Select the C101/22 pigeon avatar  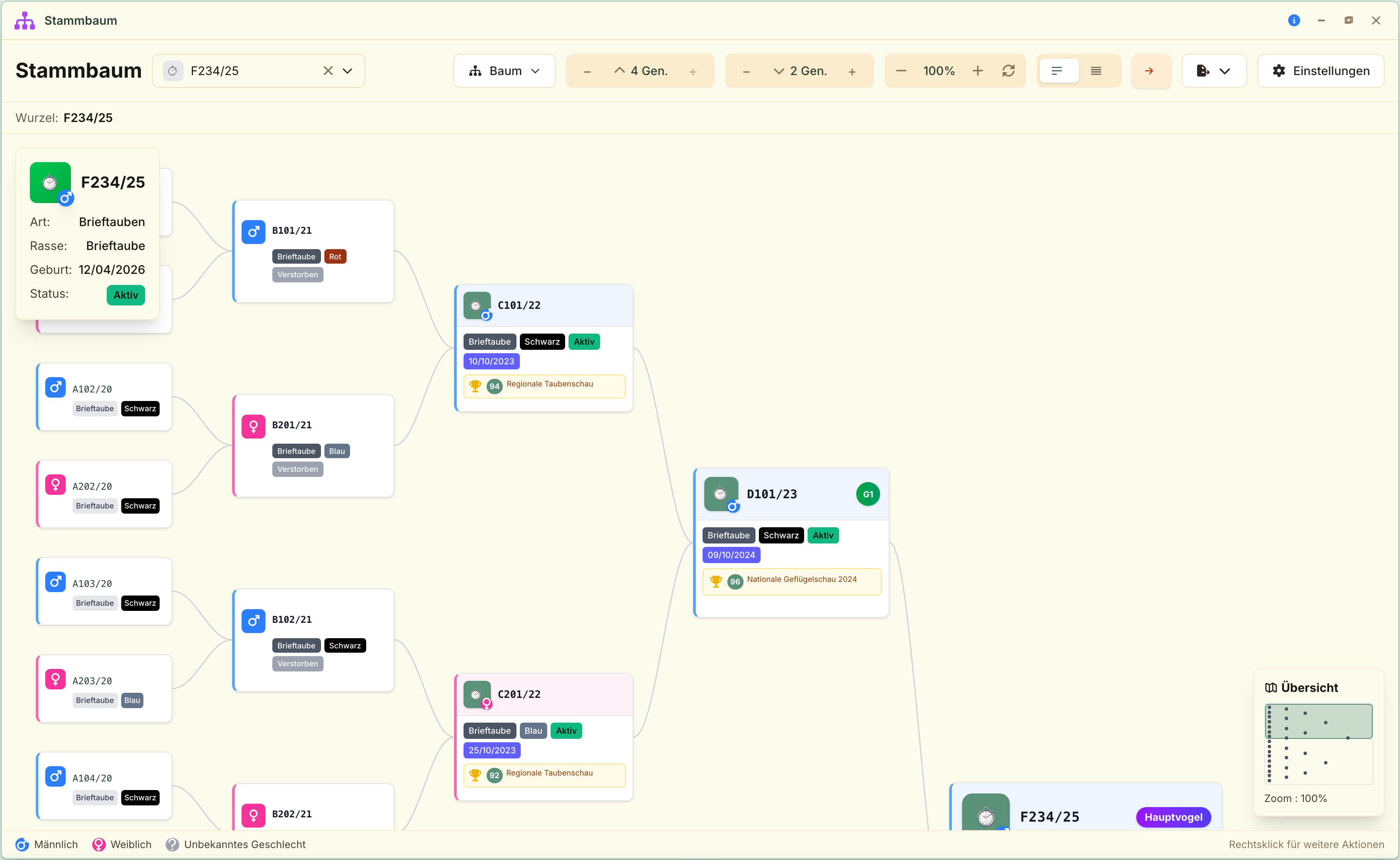click(477, 305)
